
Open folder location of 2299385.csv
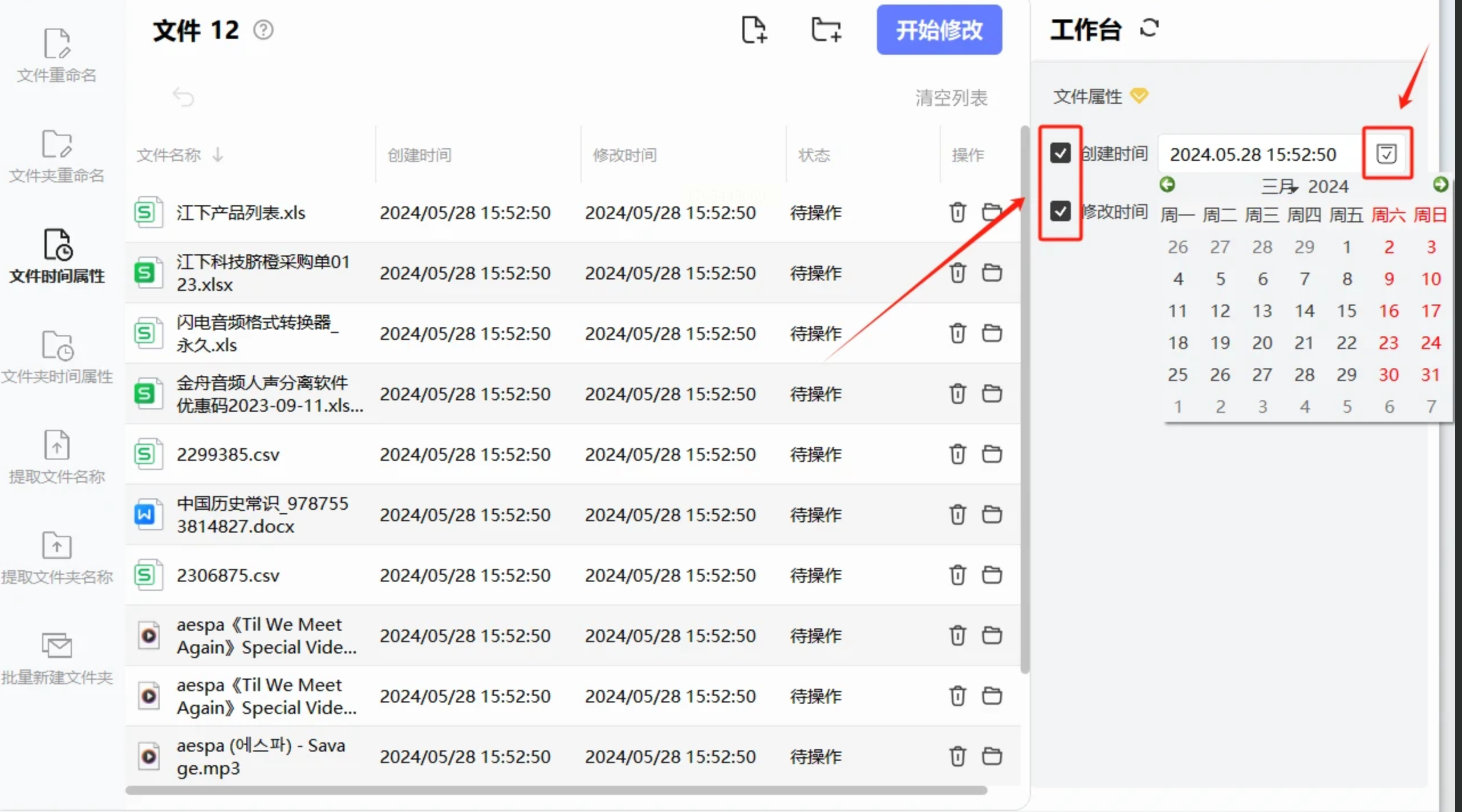point(992,454)
